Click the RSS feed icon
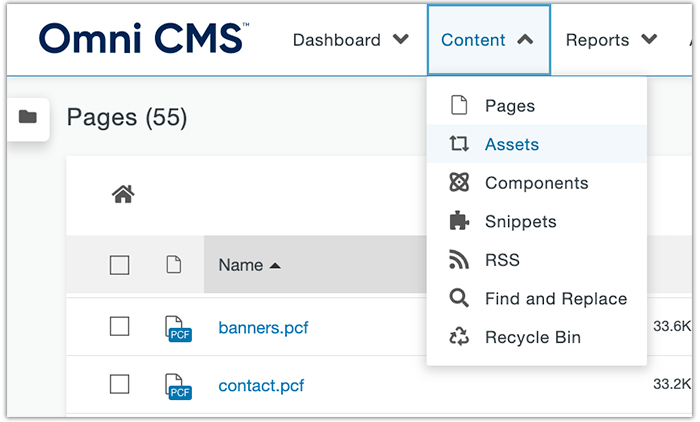The height and width of the screenshot is (422, 700). [x=459, y=259]
